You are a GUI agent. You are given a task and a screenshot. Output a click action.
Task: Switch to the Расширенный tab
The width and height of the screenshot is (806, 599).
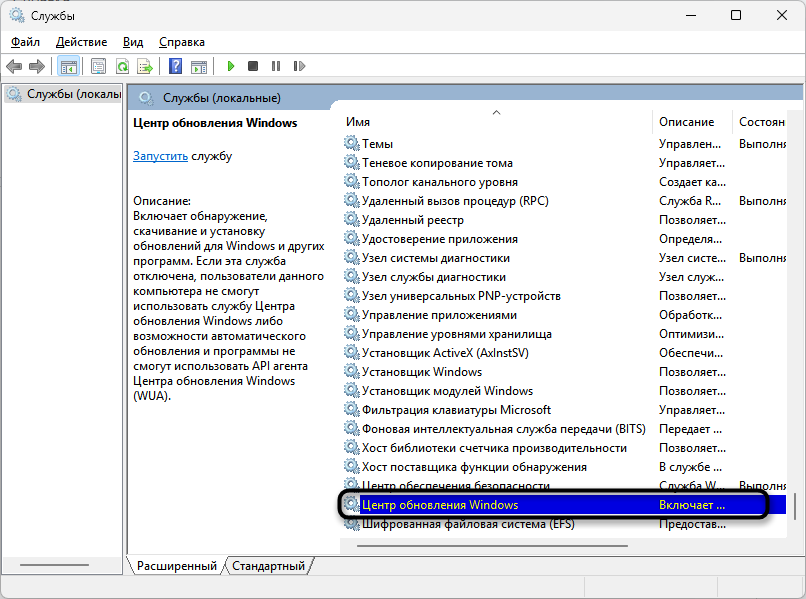pyautogui.click(x=176, y=566)
